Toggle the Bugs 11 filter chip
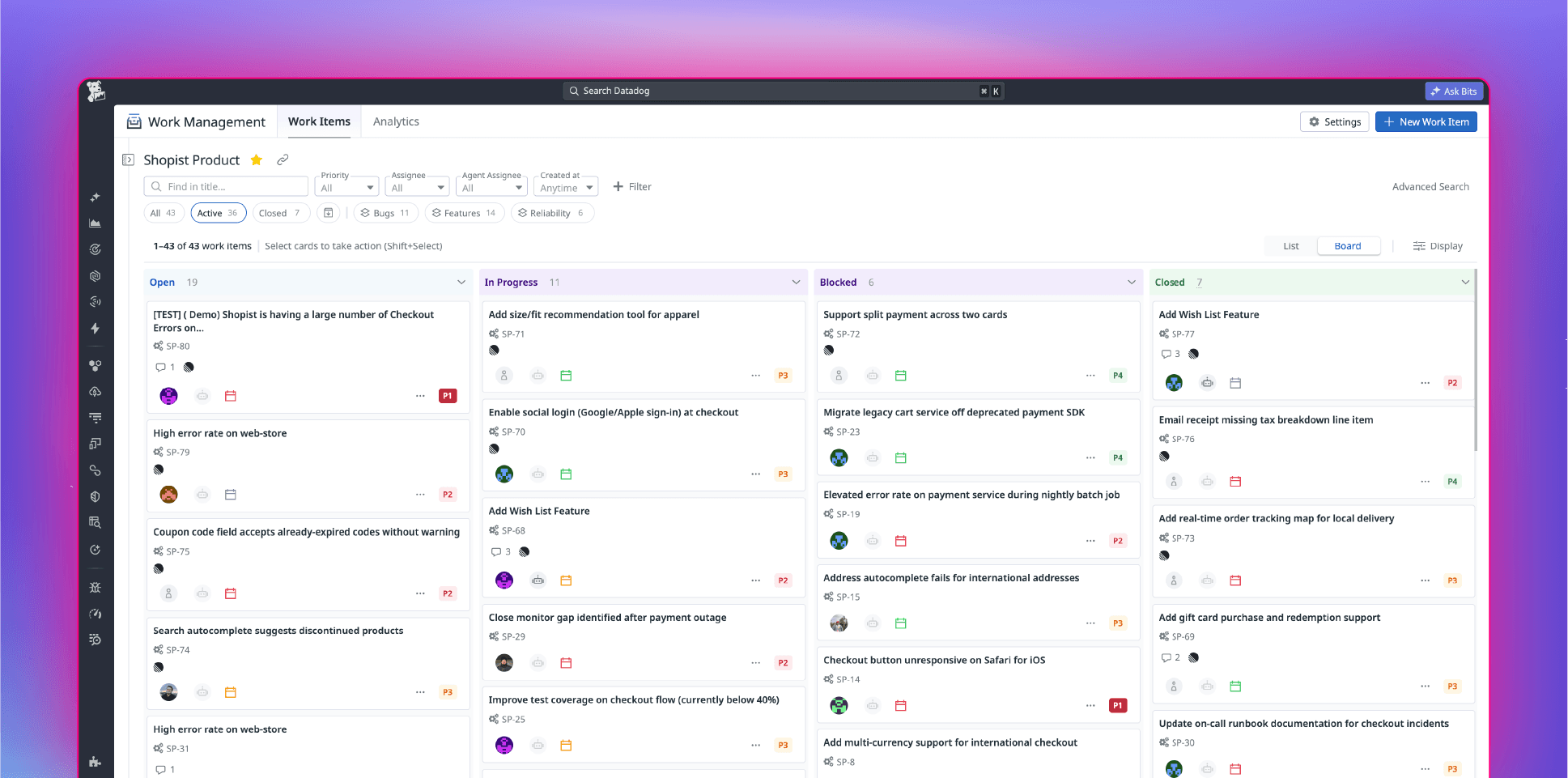 coord(385,213)
